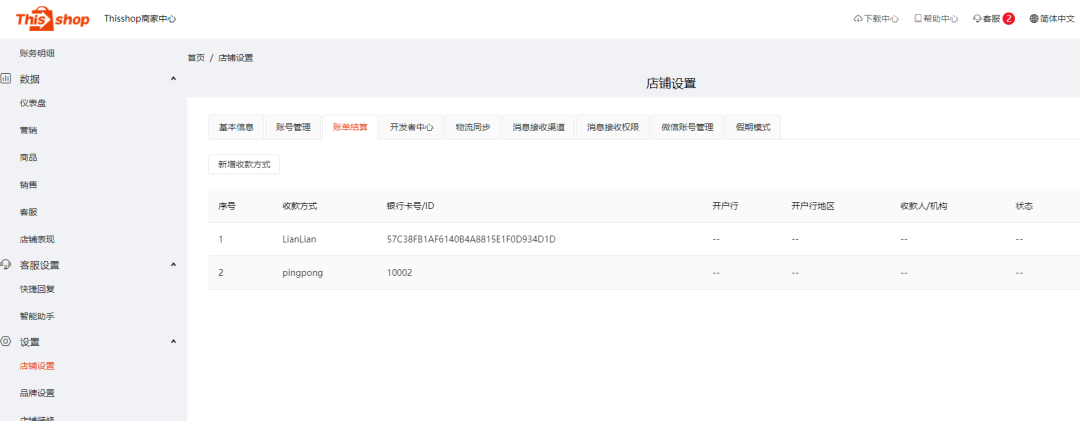Click the globe language icon
The image size is (1080, 421).
tap(1034, 19)
